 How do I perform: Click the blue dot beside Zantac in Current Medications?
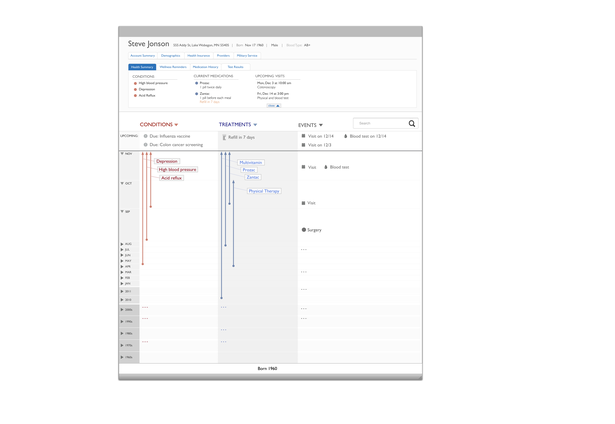[197, 94]
